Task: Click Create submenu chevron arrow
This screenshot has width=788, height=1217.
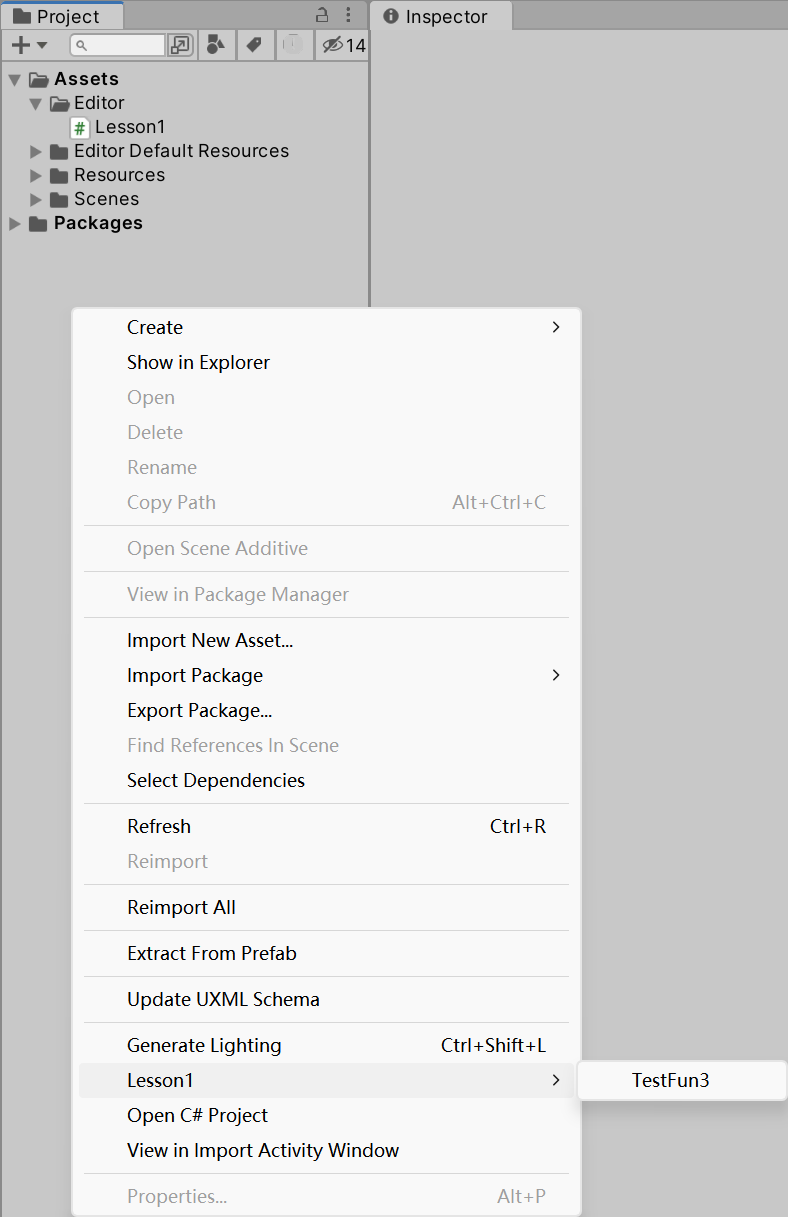Action: coord(556,327)
